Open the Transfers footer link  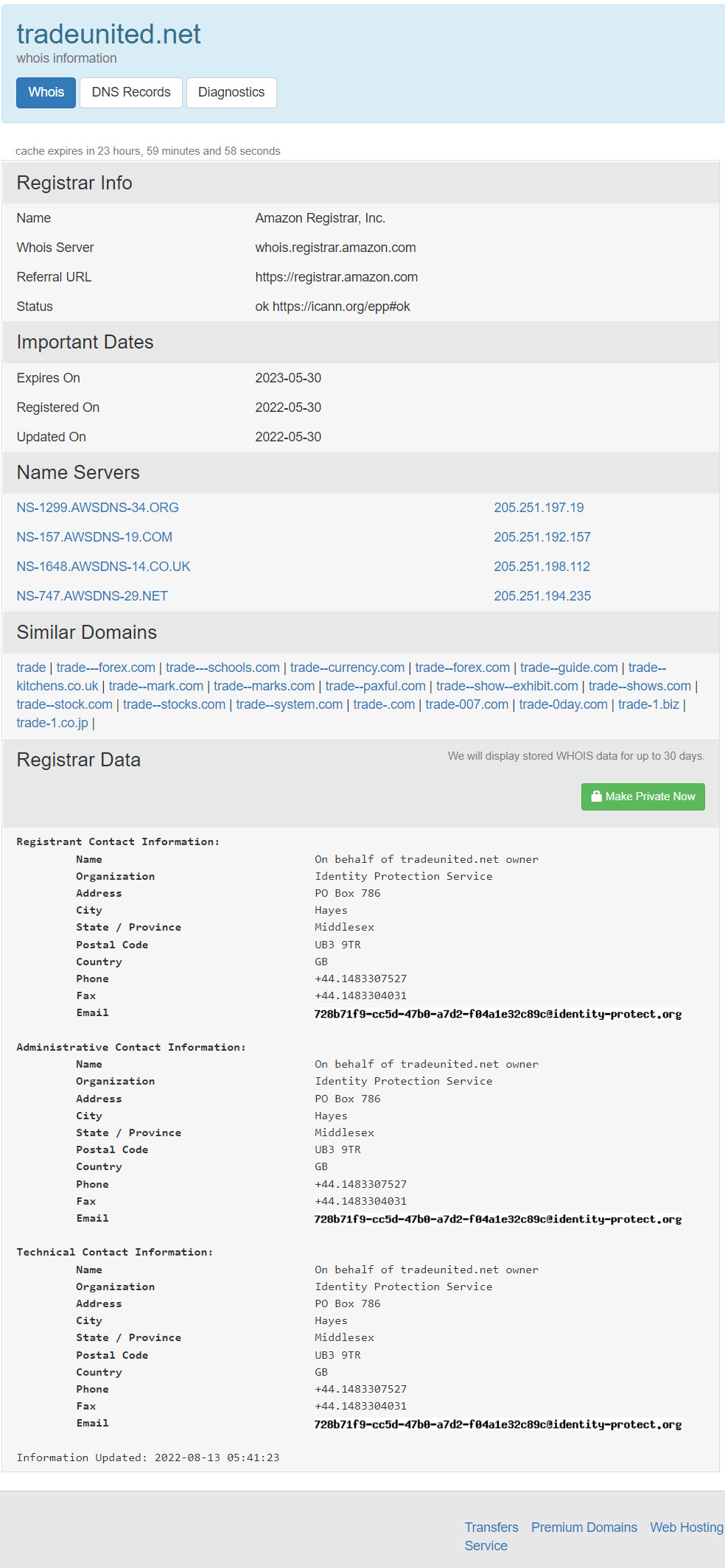pyautogui.click(x=491, y=1527)
